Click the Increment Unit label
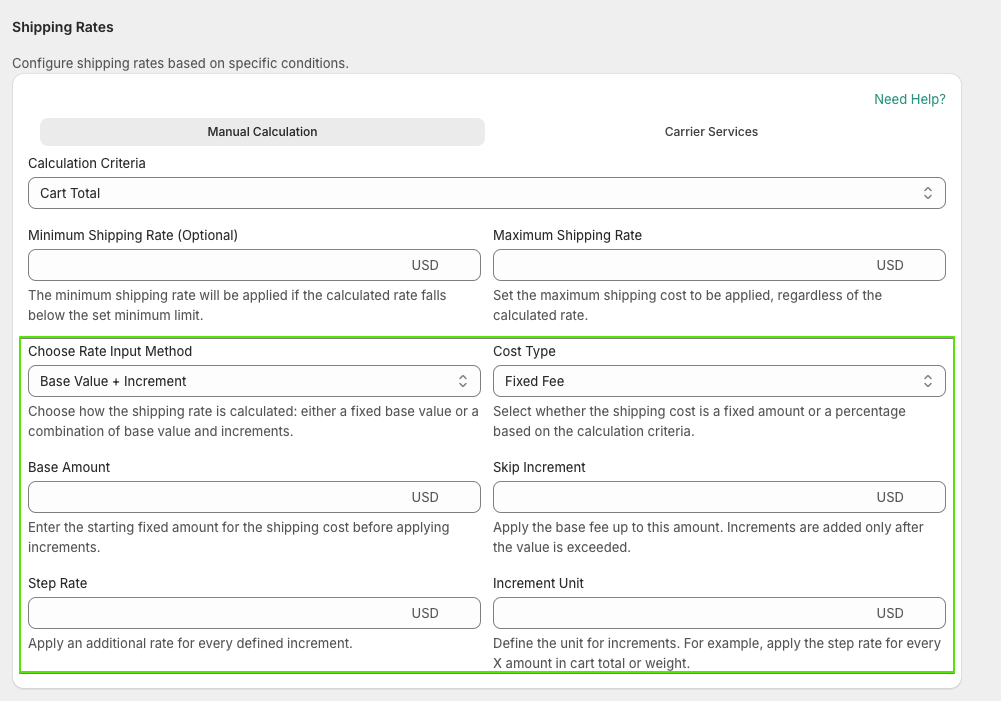1001x701 pixels. coord(538,583)
